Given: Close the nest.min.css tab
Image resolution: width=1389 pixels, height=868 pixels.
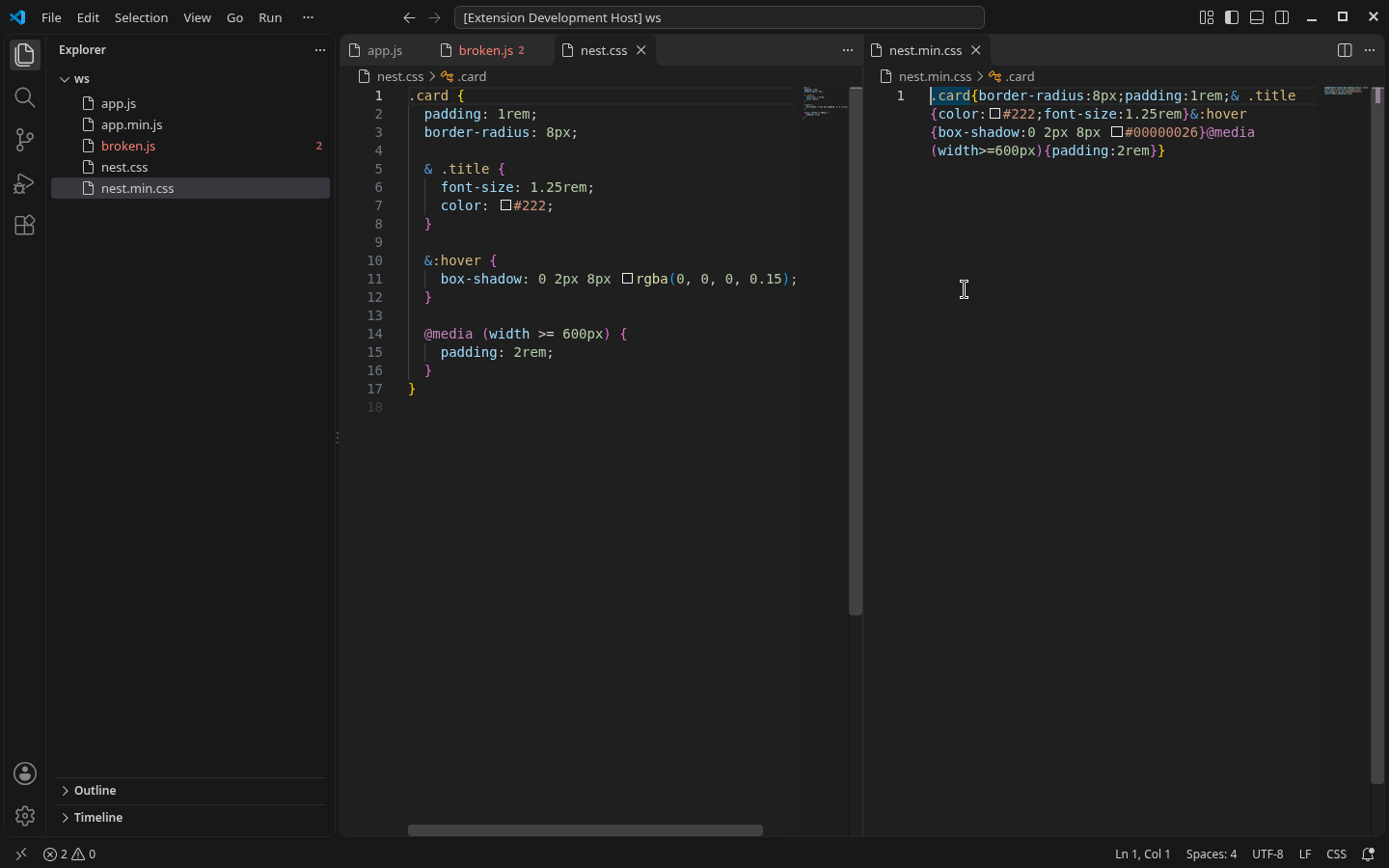Looking at the screenshot, I should (x=976, y=50).
